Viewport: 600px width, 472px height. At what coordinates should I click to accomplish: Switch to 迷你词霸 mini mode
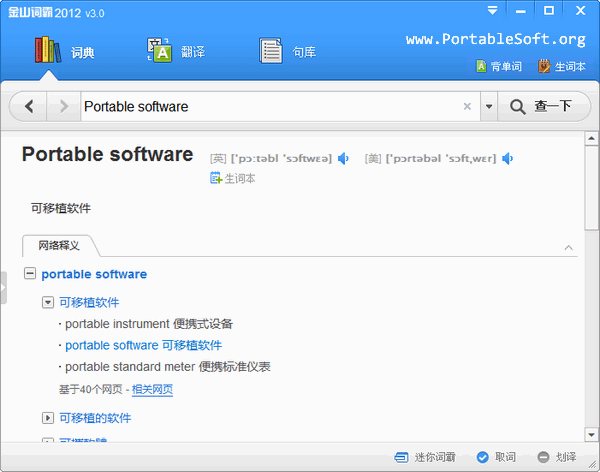(x=427, y=457)
